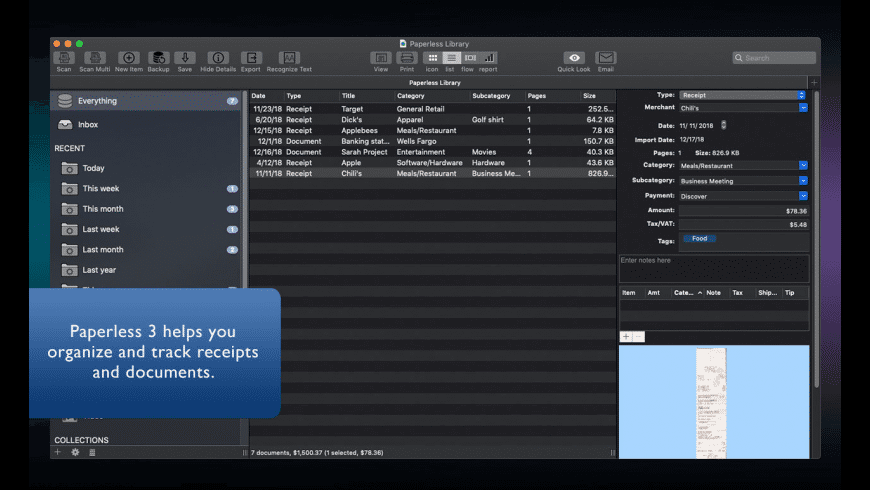Open the Inbox in sidebar

[146, 124]
